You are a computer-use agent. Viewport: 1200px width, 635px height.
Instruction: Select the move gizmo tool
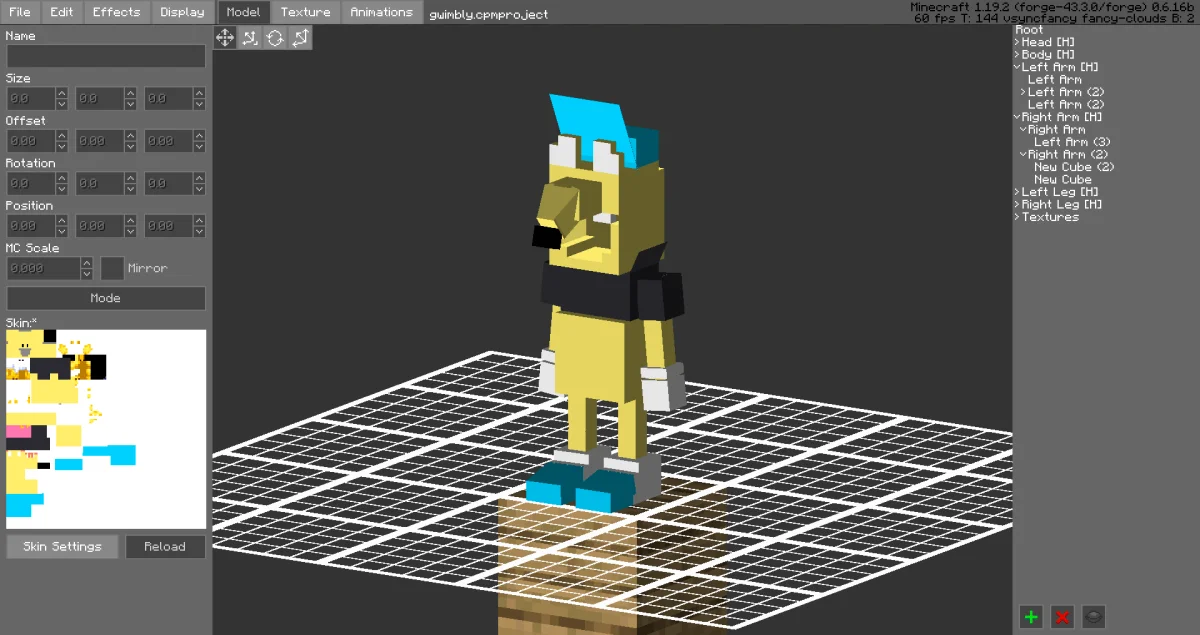click(x=225, y=38)
